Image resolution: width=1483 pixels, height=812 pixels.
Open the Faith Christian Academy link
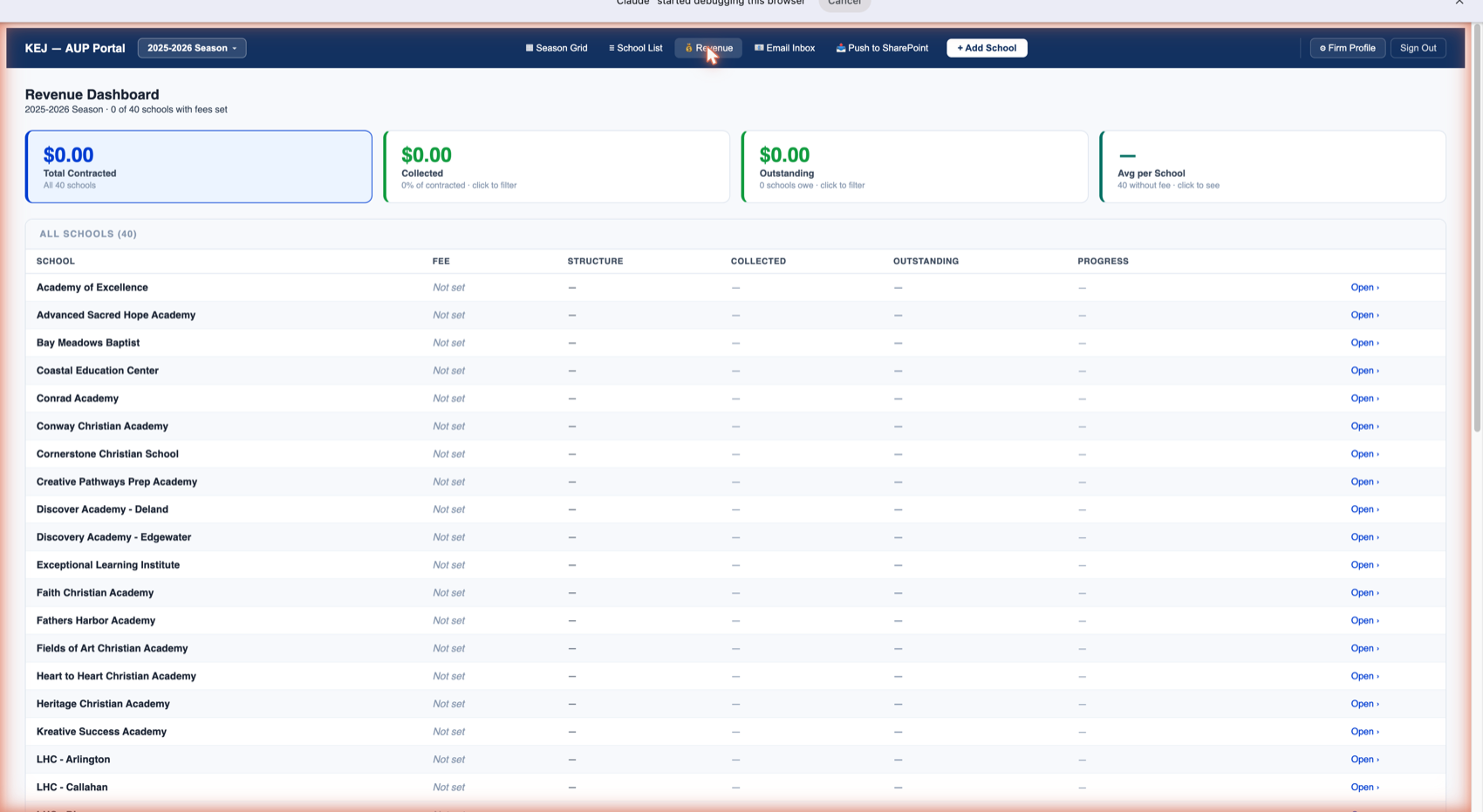(1364, 593)
